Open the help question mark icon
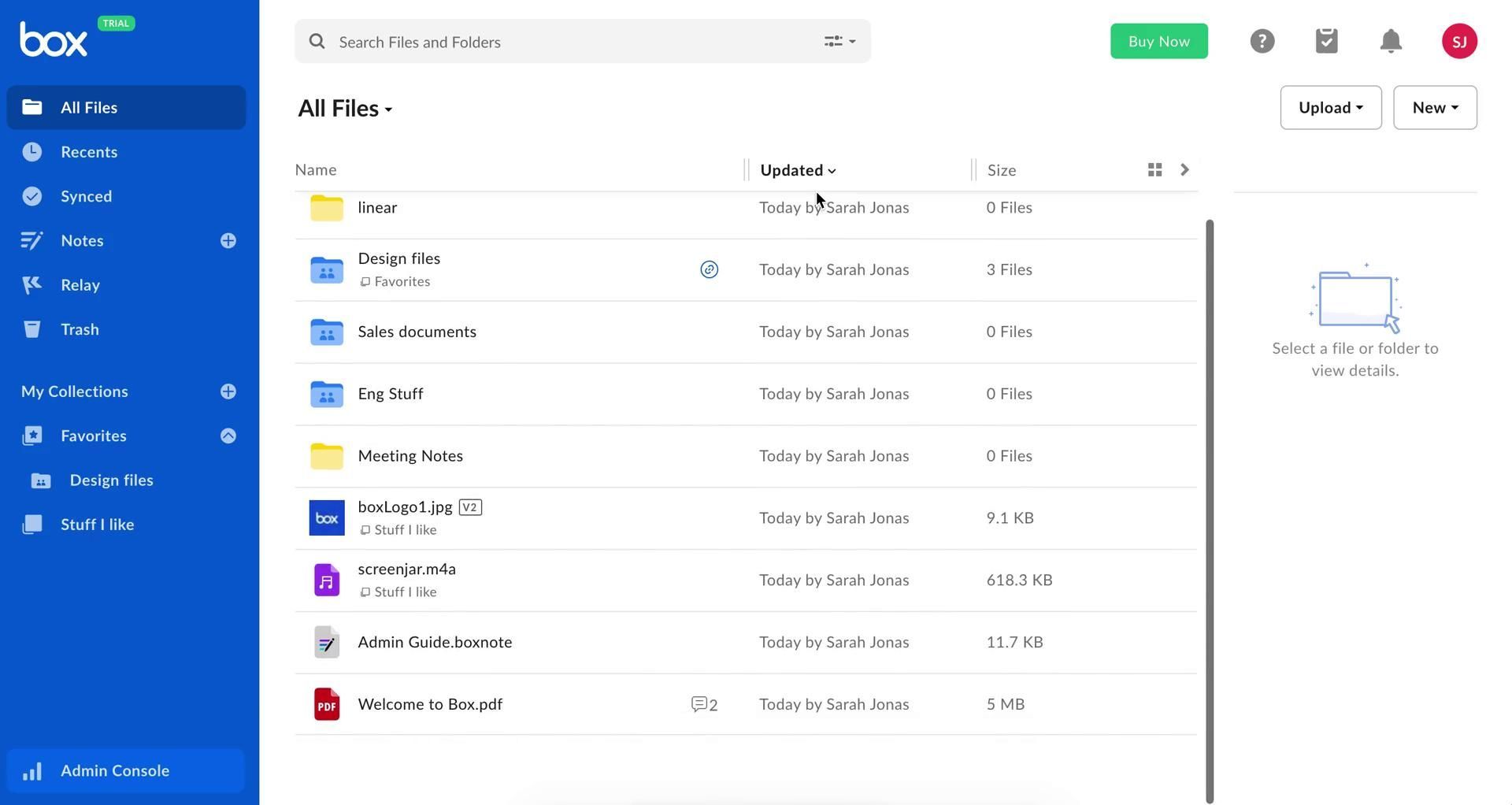 point(1262,41)
